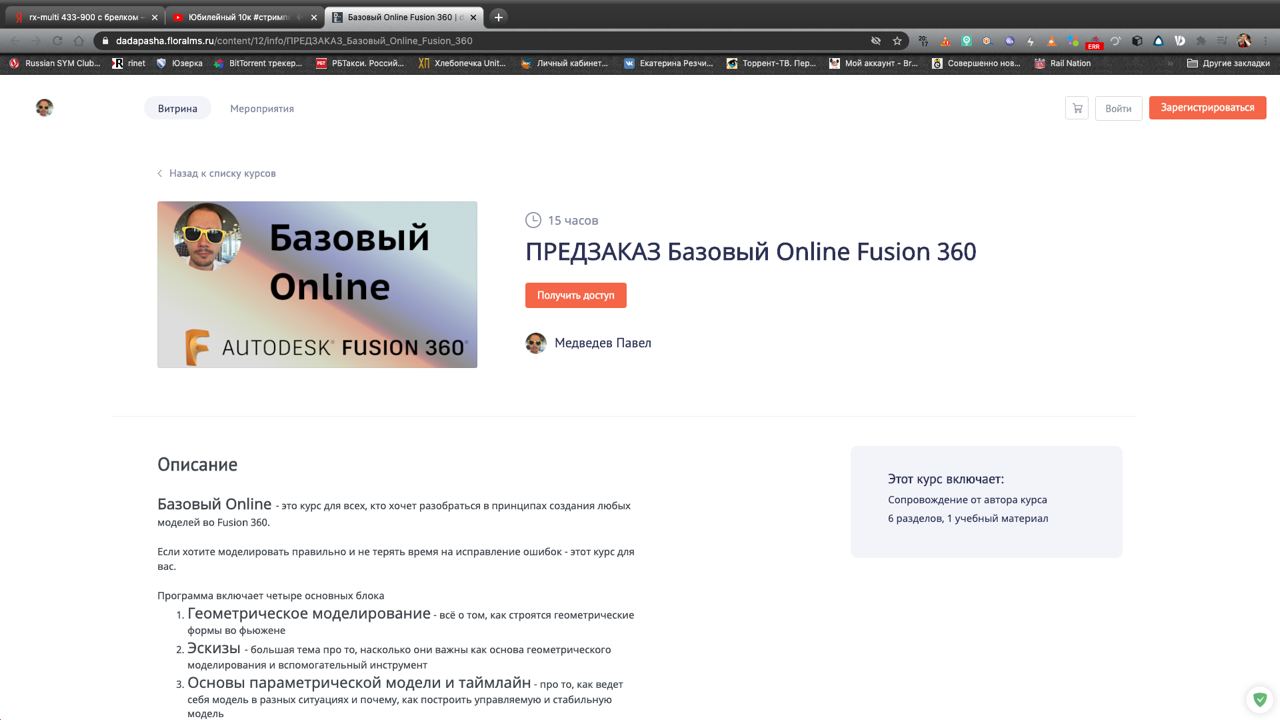Viewport: 1280px width, 720px height.
Task: Close the rx-multi 433-900 tab
Action: click(154, 18)
